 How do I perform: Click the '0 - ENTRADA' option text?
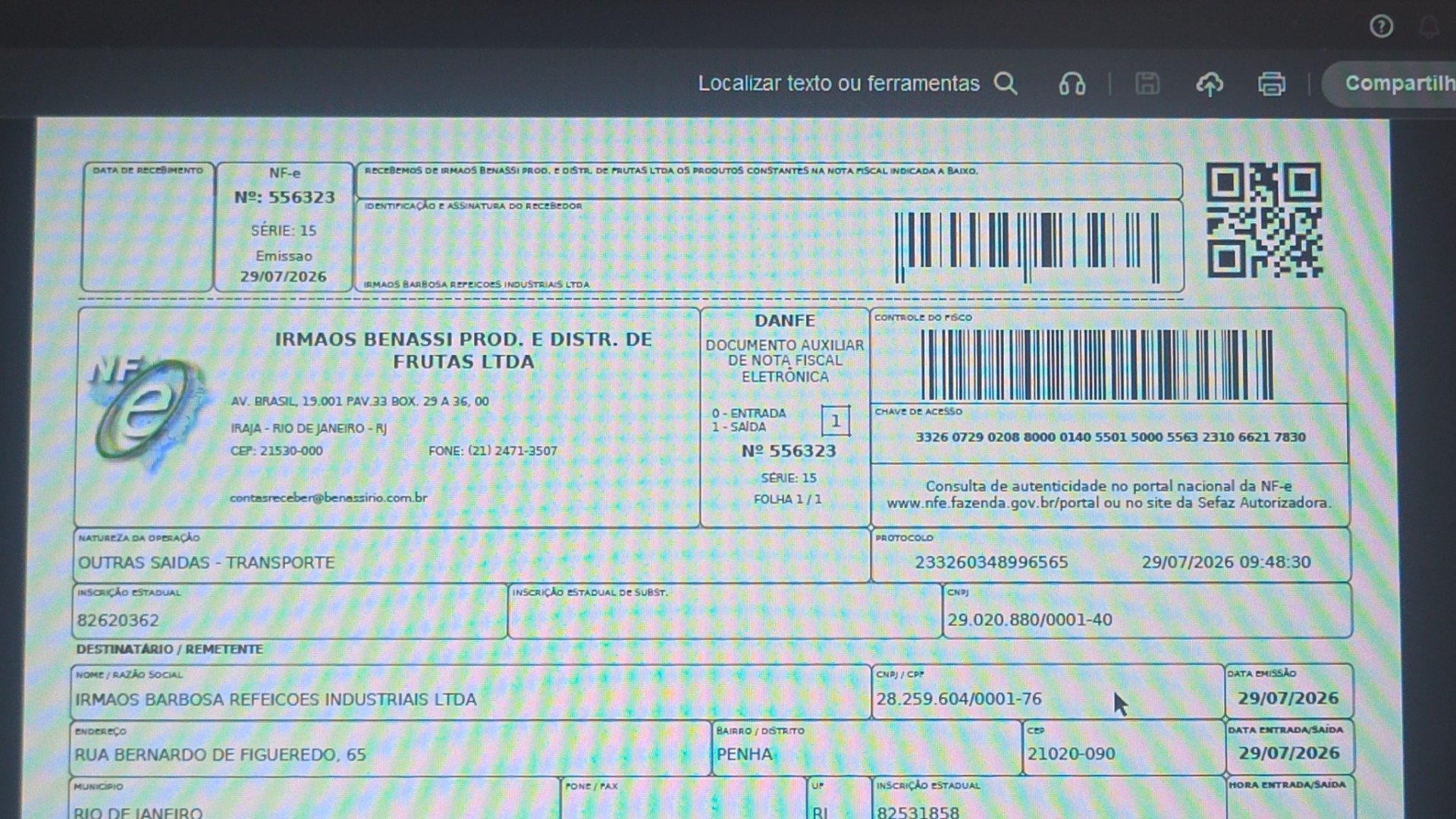pyautogui.click(x=748, y=413)
